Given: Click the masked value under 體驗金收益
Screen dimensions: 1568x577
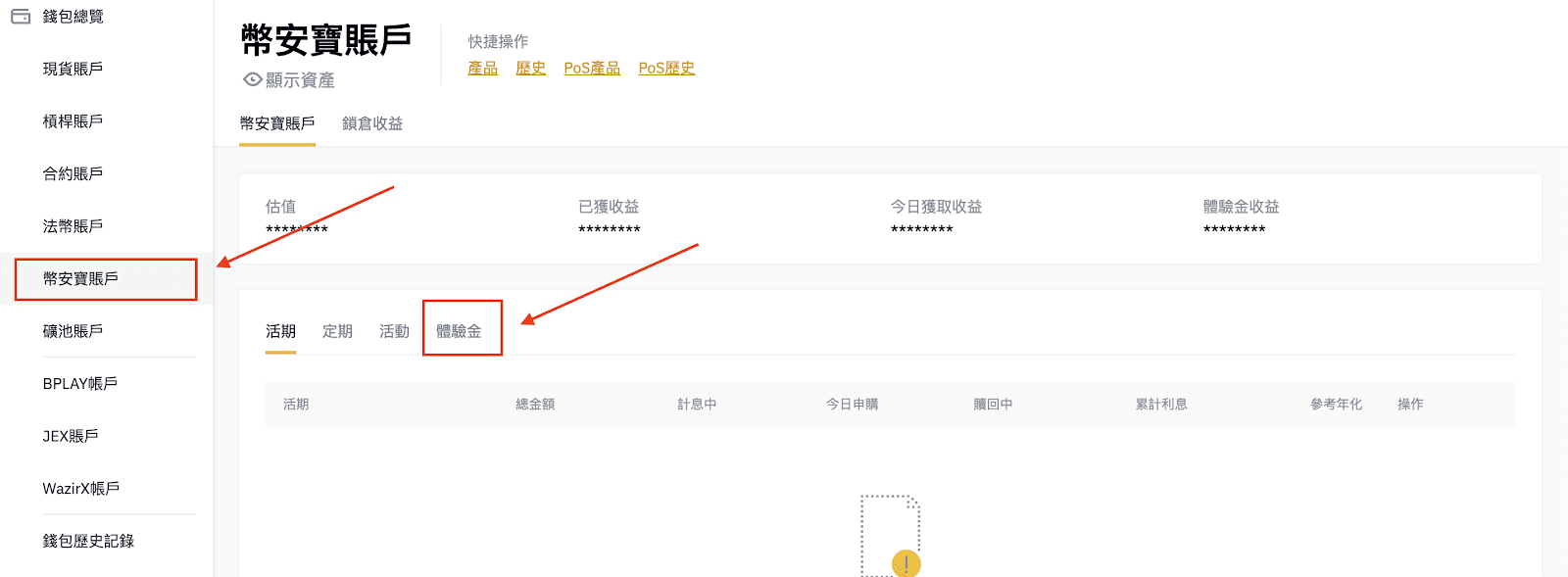Looking at the screenshot, I should [1234, 229].
